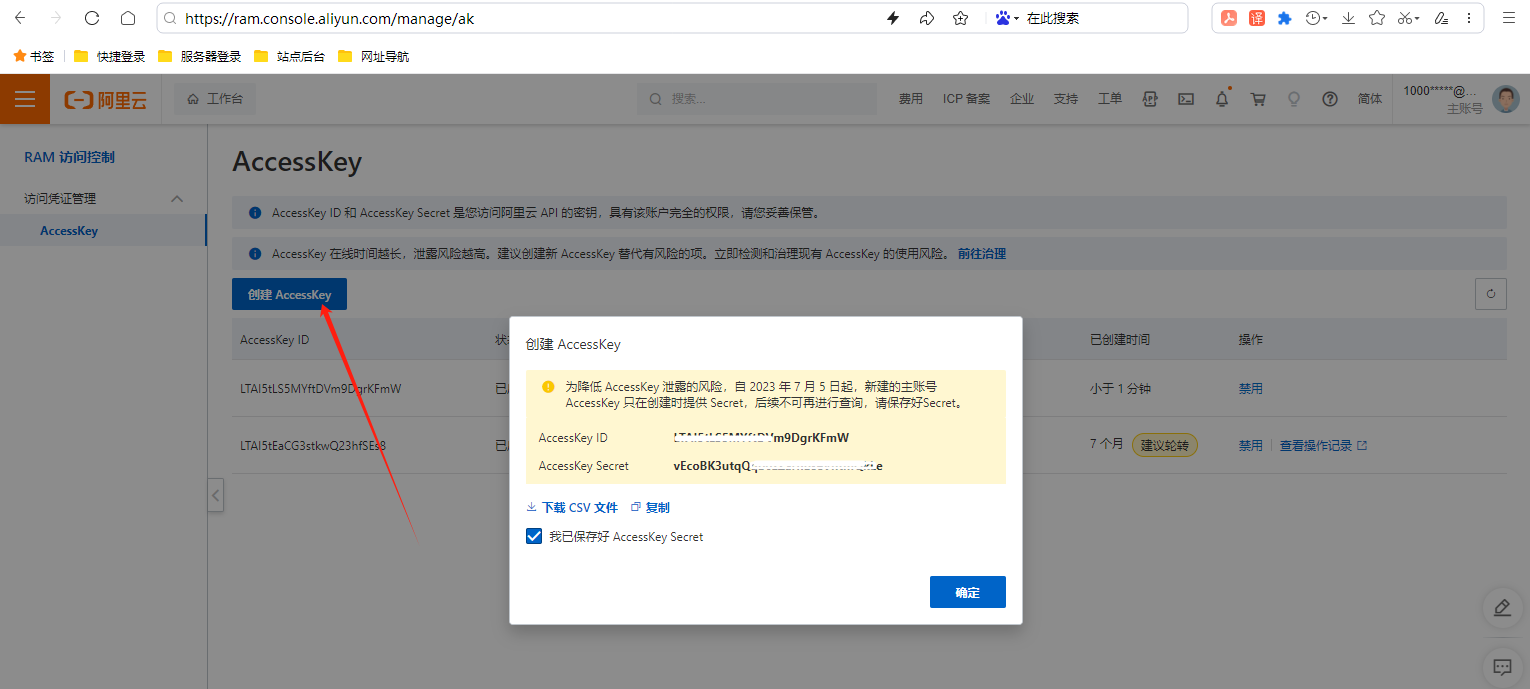Open the browser hamburger main menu
This screenshot has height=689, width=1530.
[1509, 18]
